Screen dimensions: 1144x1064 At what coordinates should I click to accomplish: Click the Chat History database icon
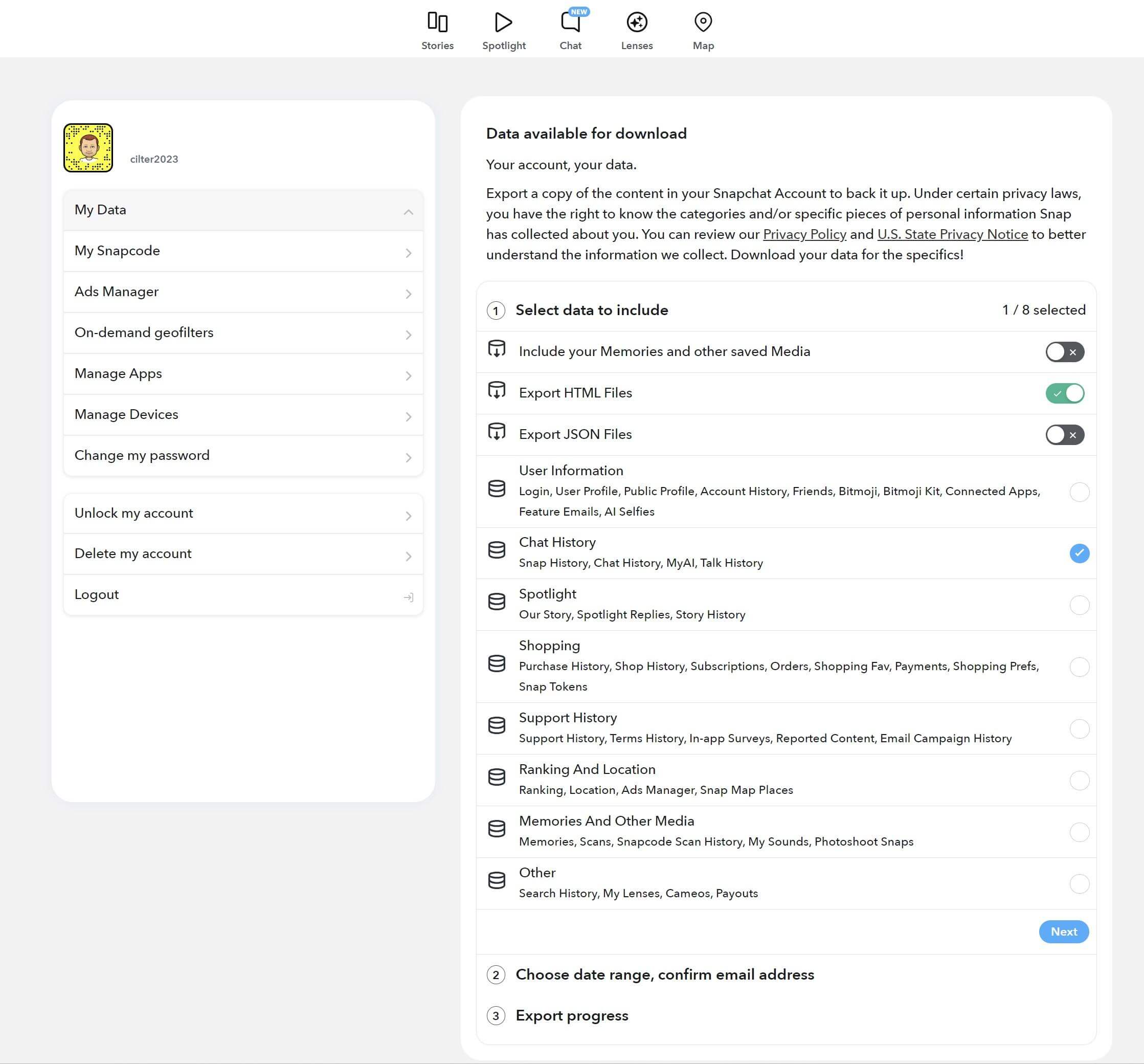497,550
